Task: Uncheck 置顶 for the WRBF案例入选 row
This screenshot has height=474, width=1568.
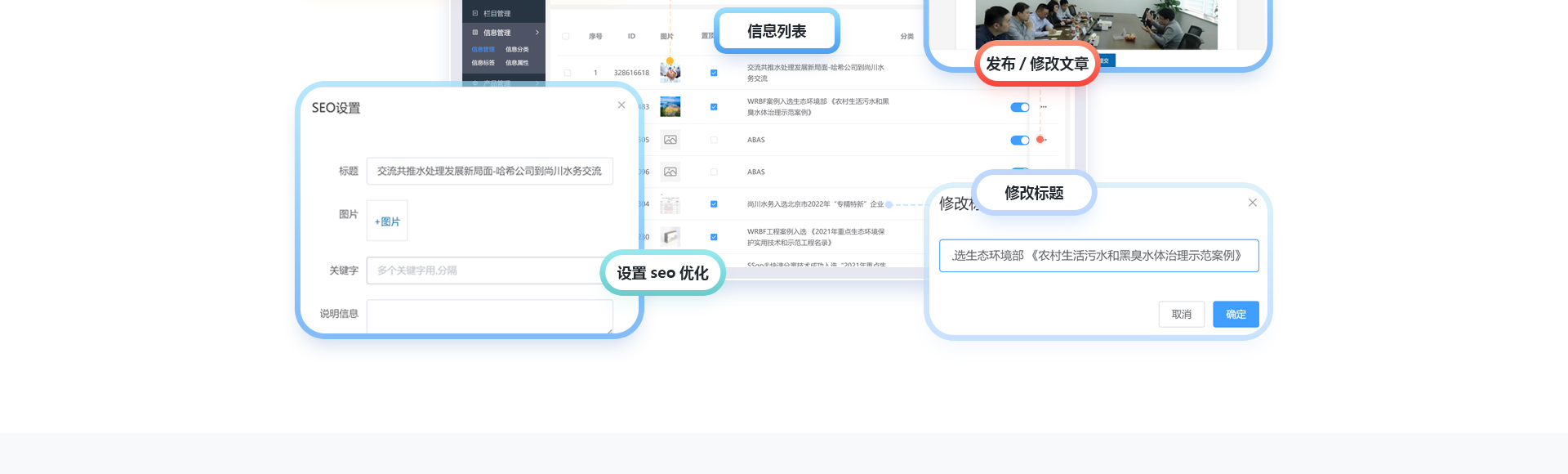Action: 714,107
